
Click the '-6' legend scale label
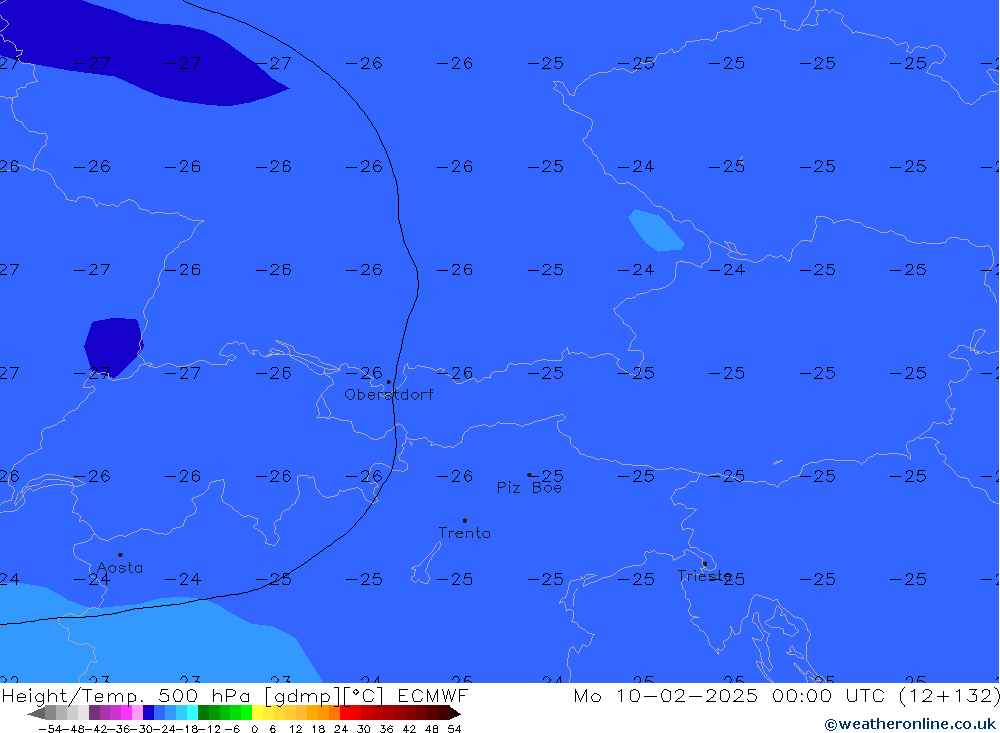[232, 729]
